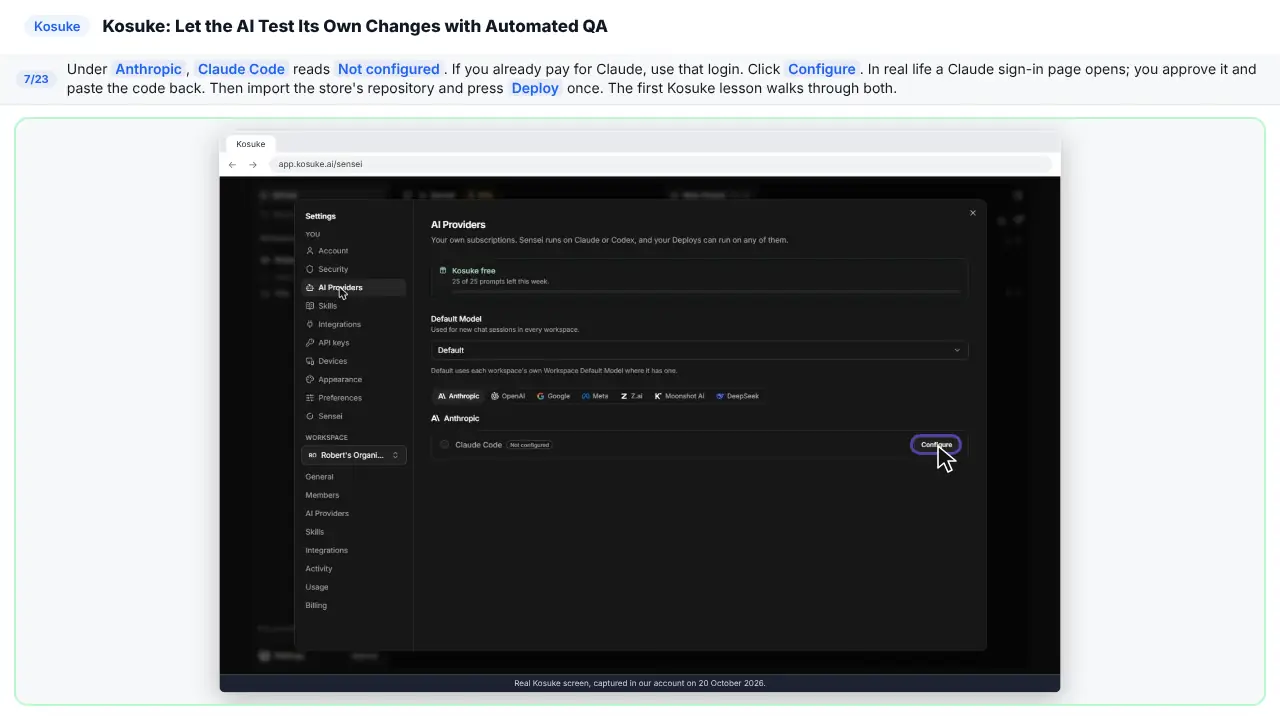Click the app.kosuke.ai/sensei address bar

(660, 164)
